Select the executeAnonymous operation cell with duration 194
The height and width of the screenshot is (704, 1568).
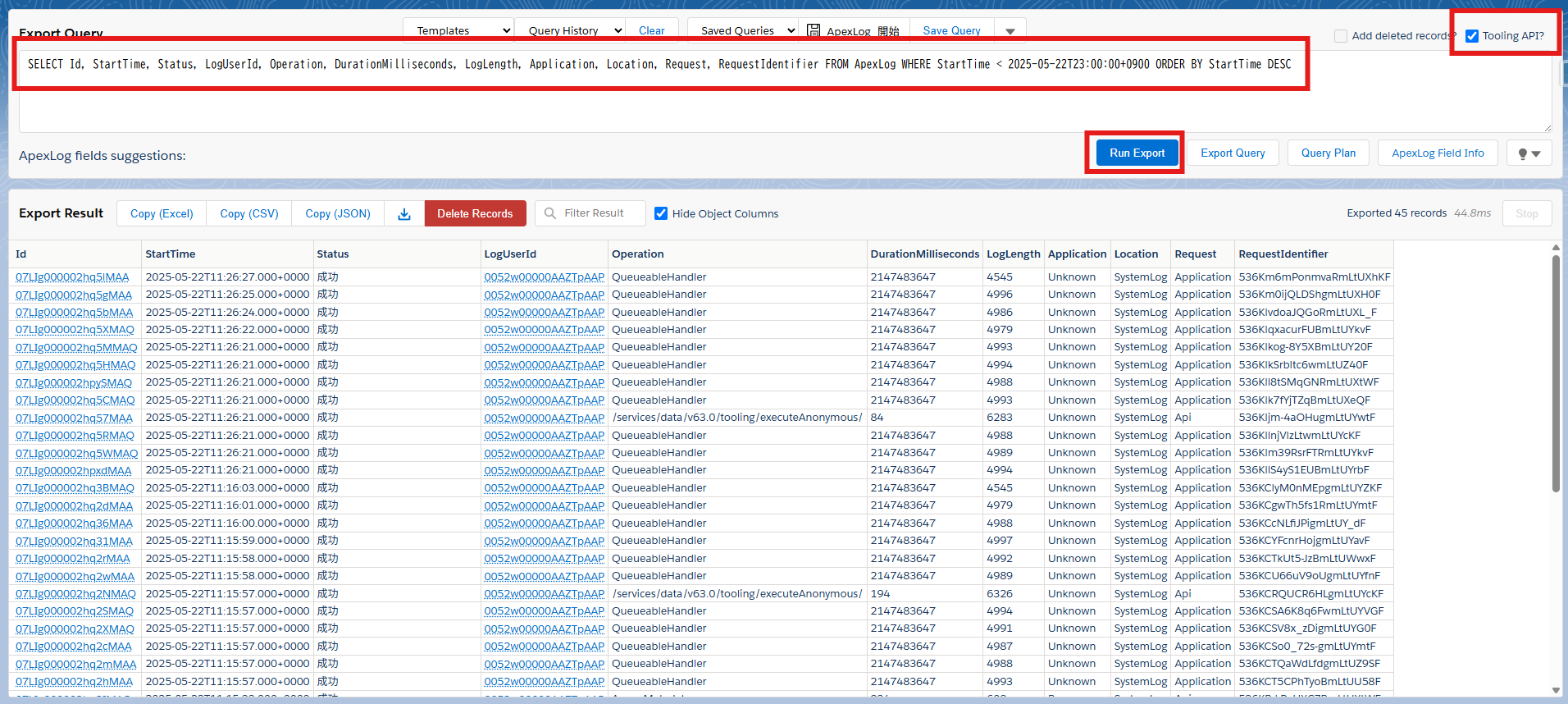[x=737, y=594]
